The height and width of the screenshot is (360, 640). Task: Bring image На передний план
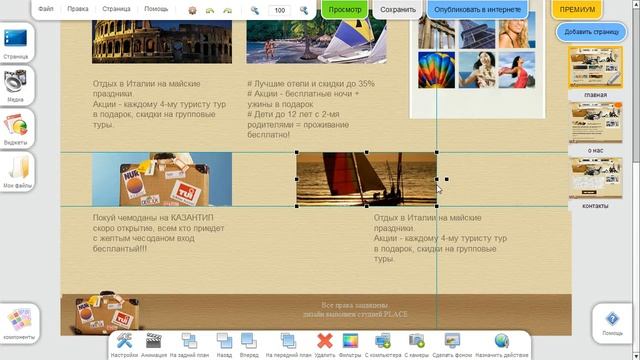click(288, 345)
